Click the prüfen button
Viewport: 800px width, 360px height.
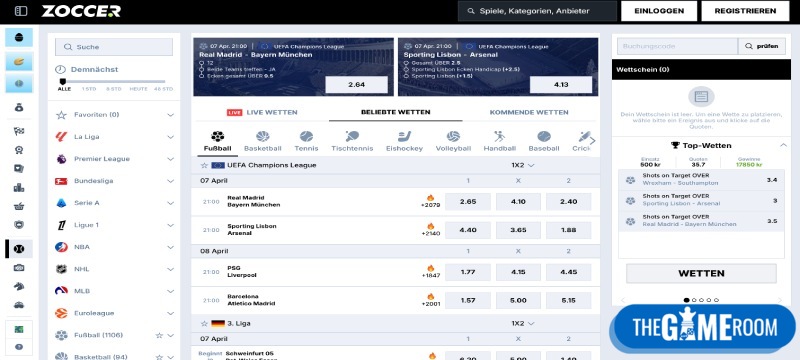coord(762,46)
